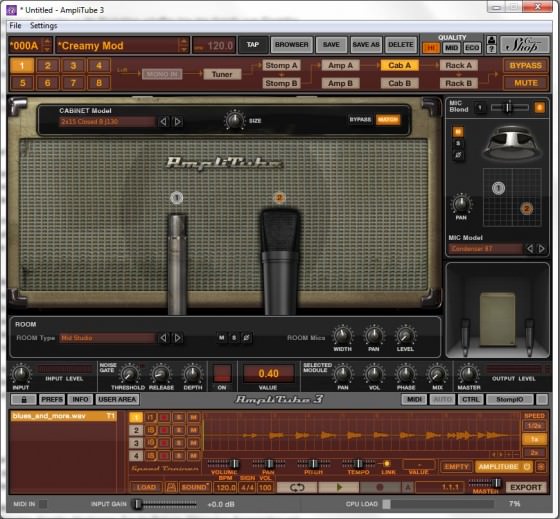Select orange mic 2 button in MIC Blend

pos(539,108)
